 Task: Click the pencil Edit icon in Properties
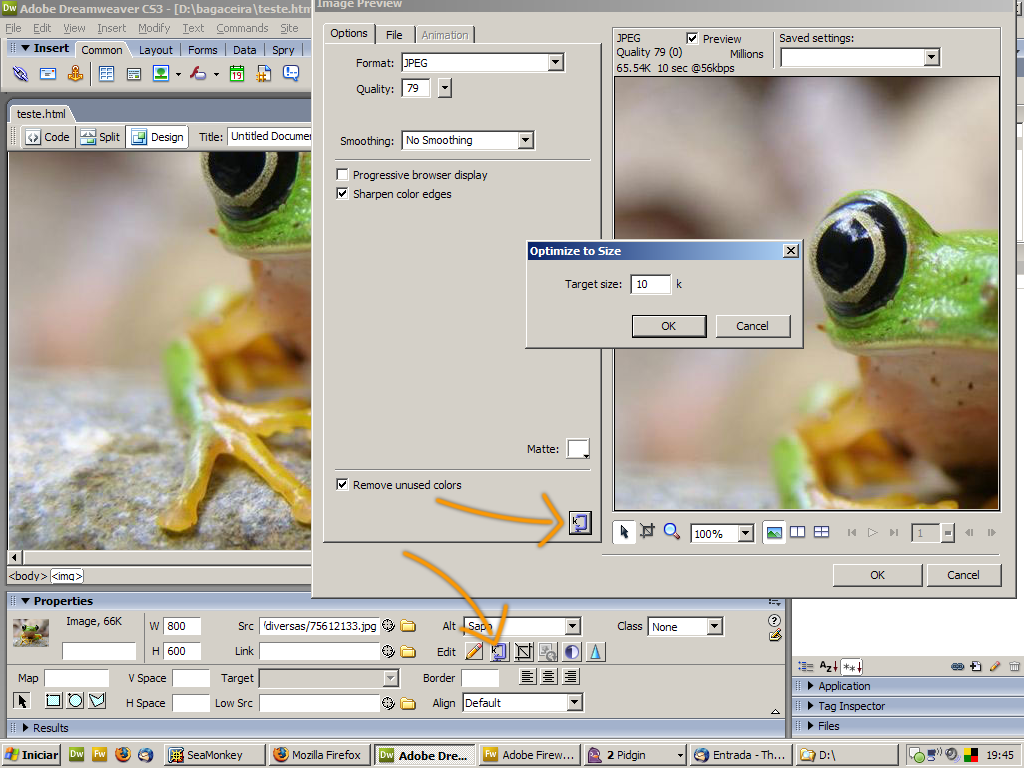click(475, 651)
